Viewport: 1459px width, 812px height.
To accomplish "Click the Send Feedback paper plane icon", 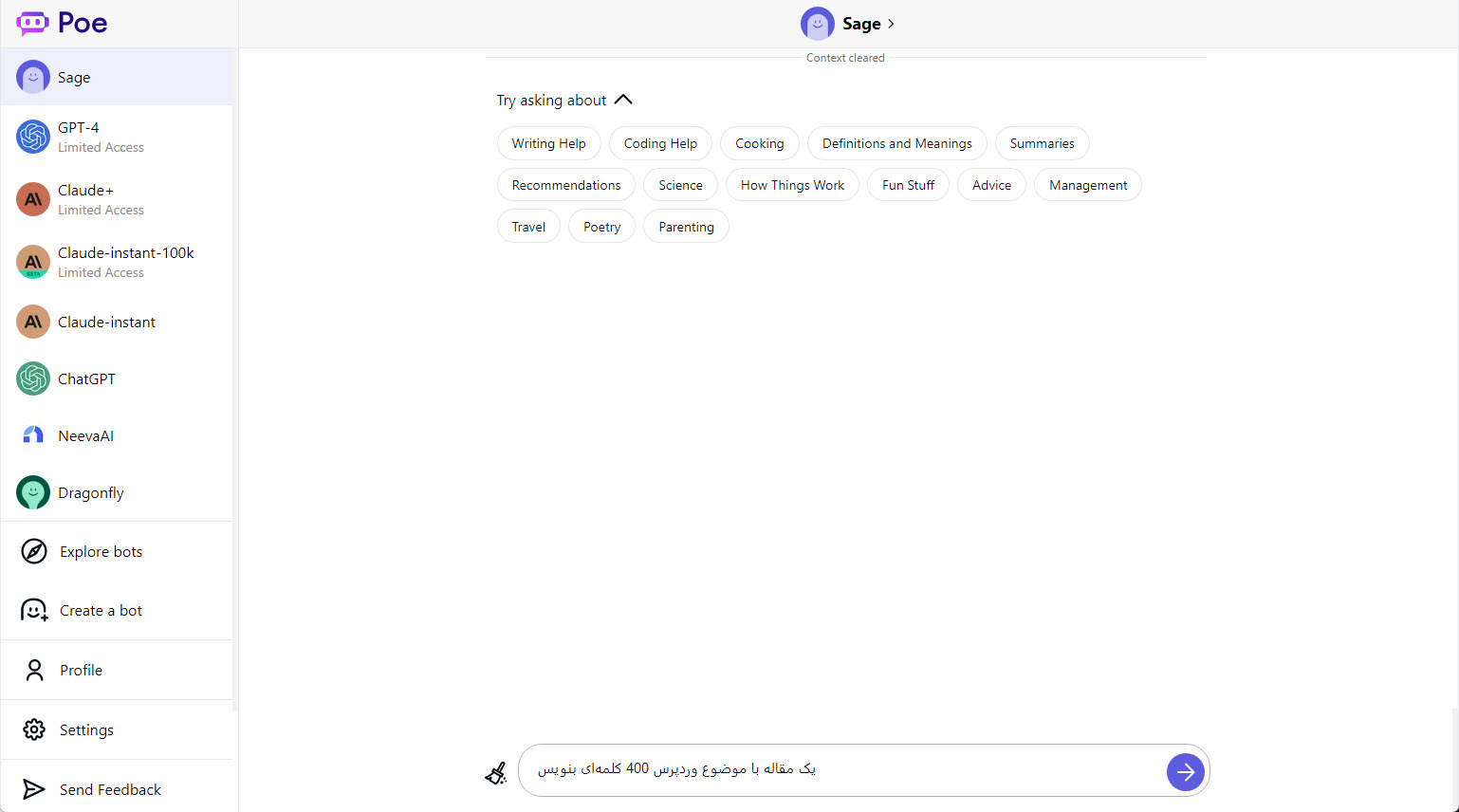I will point(34,789).
